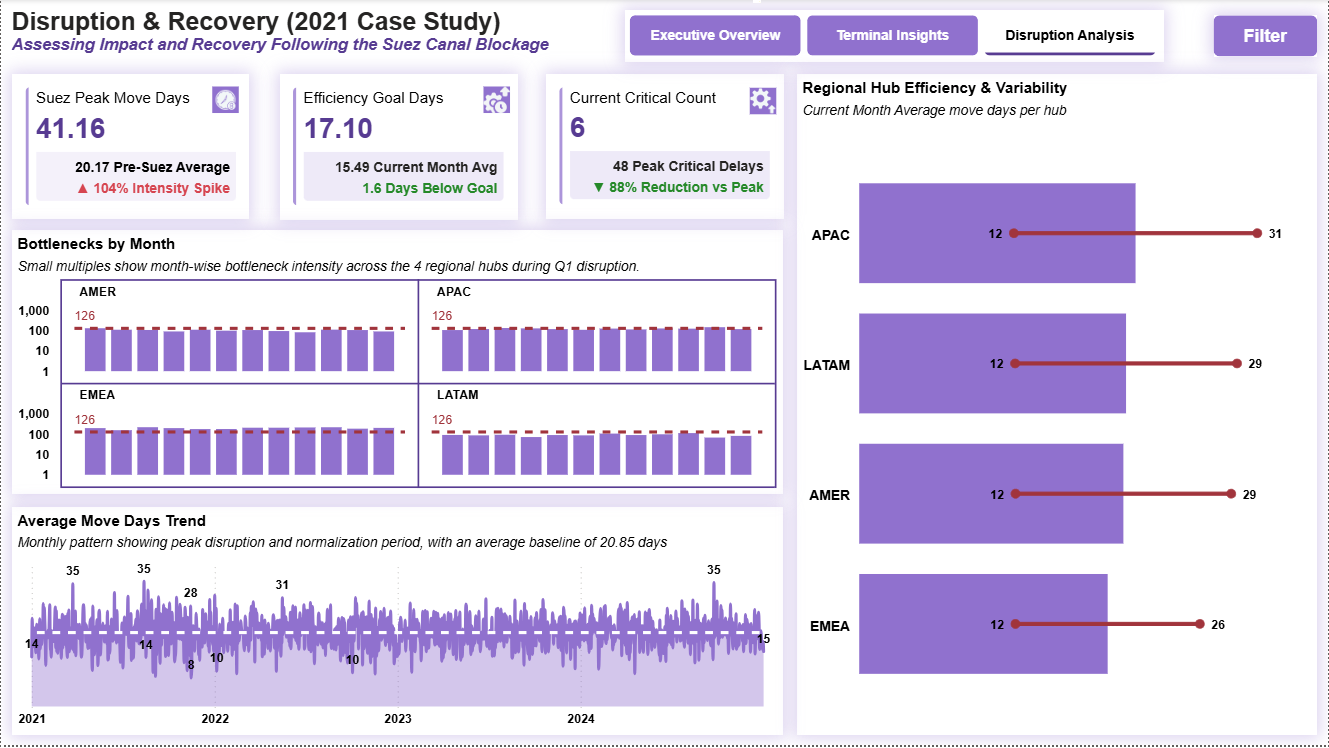Select the Disruption Analysis tab
The image size is (1329, 748).
(1069, 35)
